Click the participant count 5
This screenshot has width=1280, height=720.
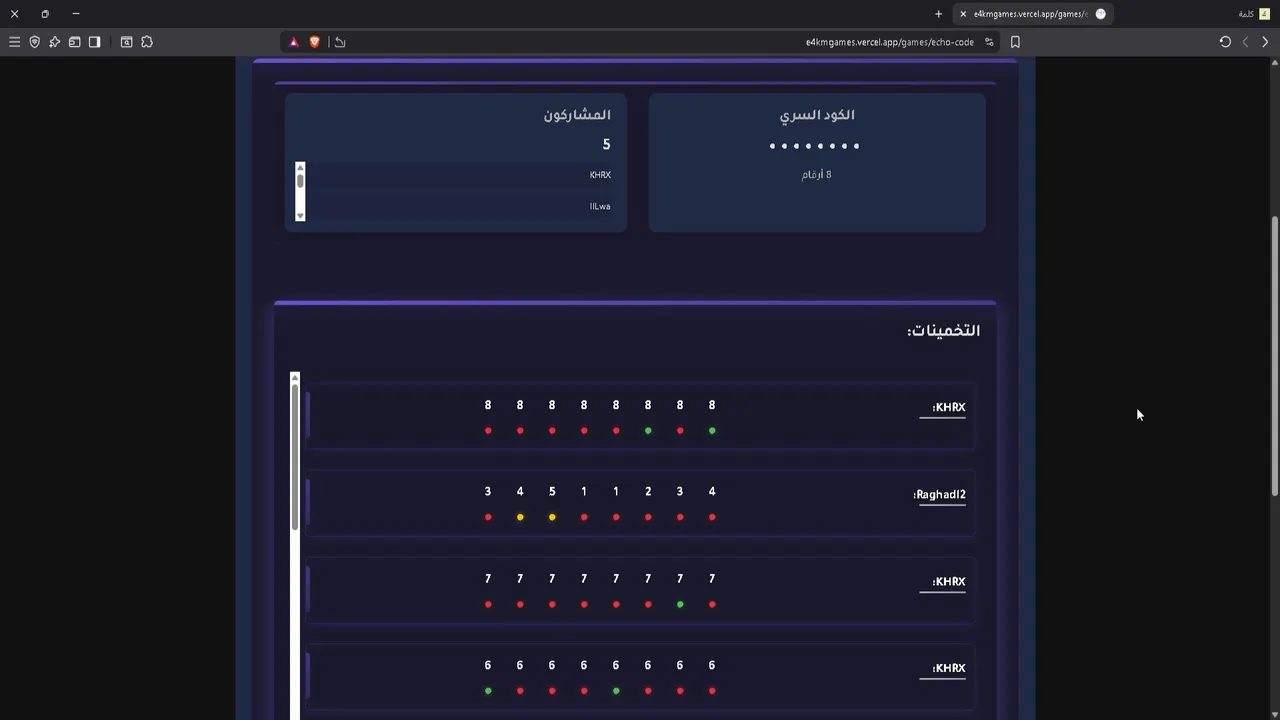point(606,145)
